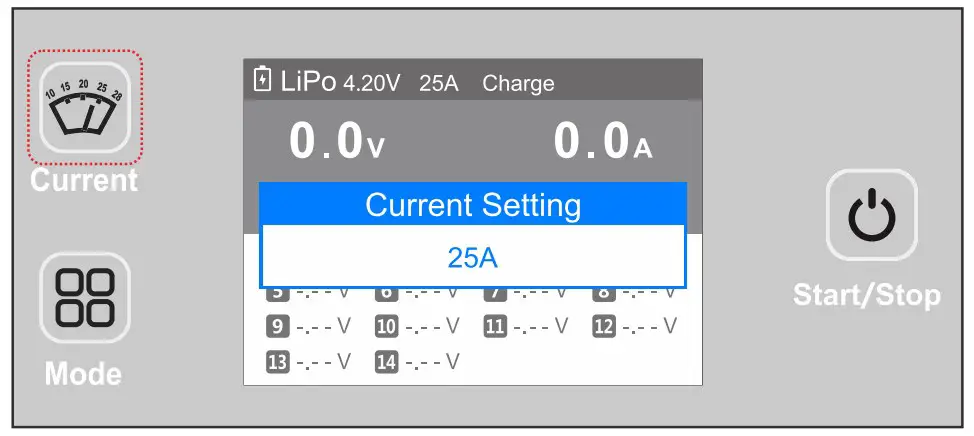Click the 25A current value in header
The height and width of the screenshot is (436, 974).
click(x=439, y=83)
